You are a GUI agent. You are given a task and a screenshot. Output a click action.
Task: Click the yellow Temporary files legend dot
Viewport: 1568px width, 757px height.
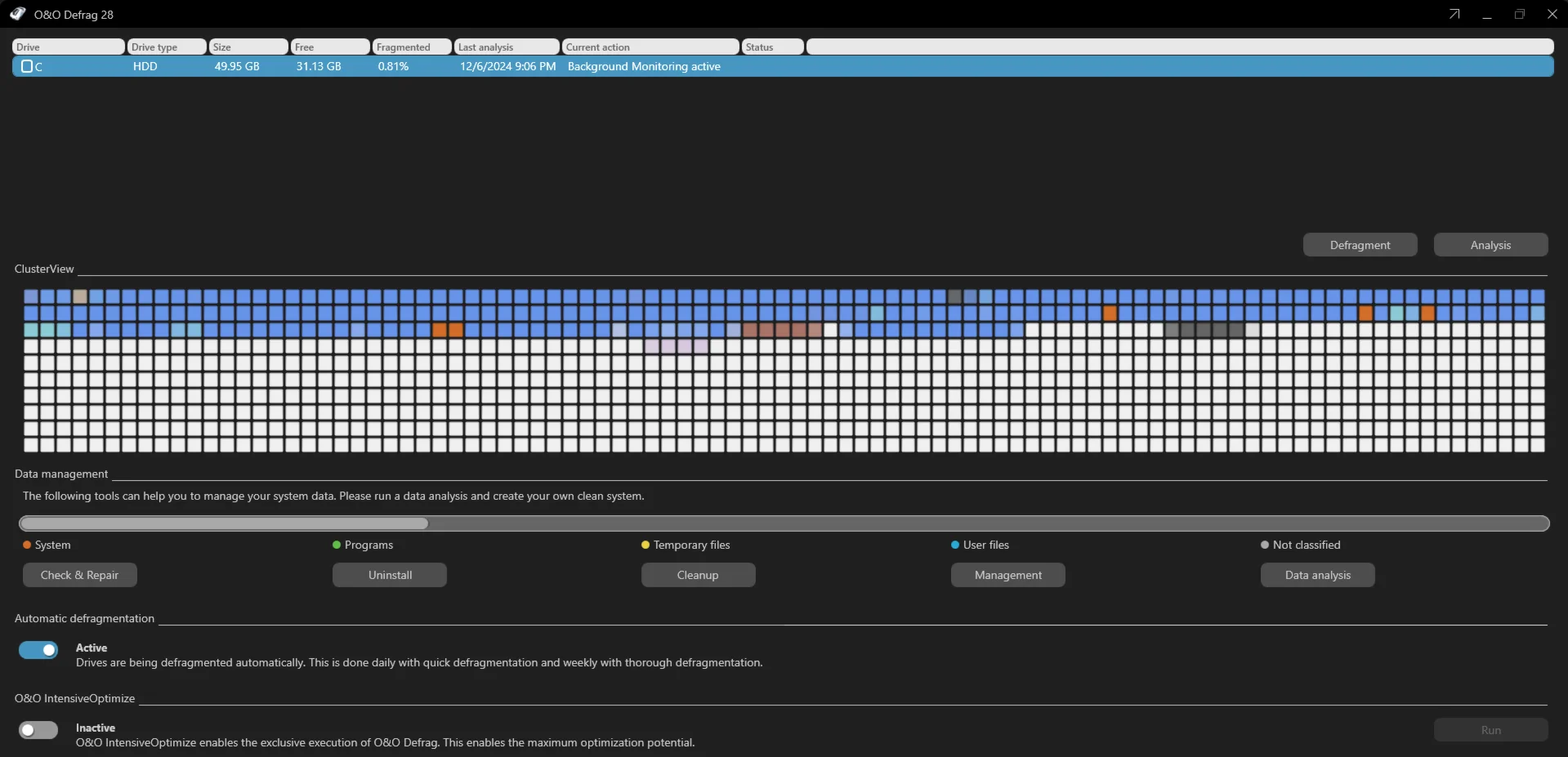pyautogui.click(x=646, y=545)
